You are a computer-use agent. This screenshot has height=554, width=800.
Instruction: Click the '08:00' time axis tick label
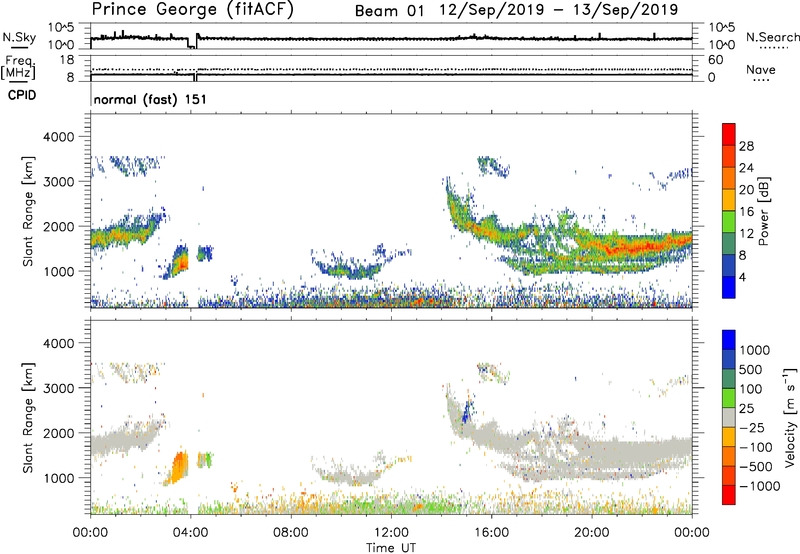(x=291, y=533)
